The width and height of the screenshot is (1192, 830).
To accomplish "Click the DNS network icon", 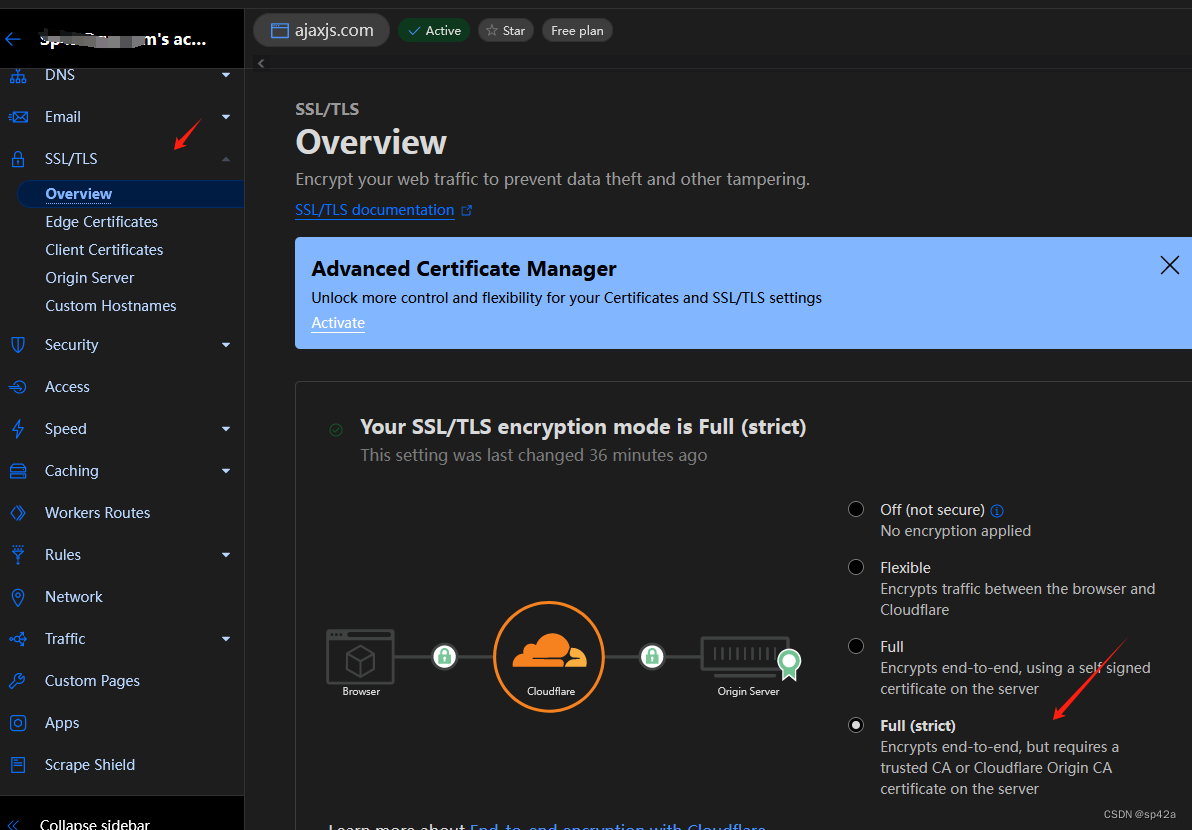I will point(17,75).
